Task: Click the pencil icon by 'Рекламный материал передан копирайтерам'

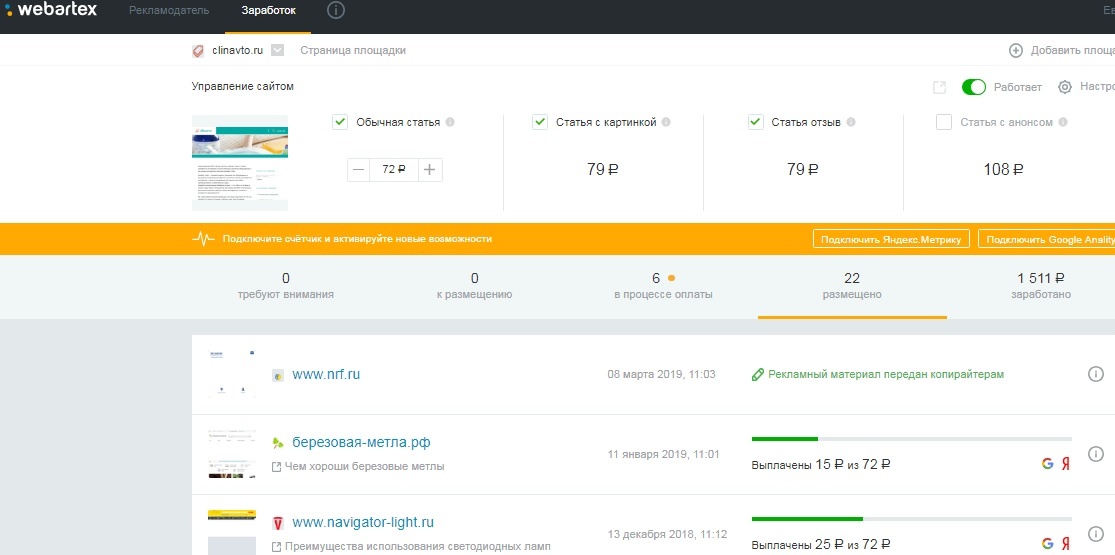Action: point(758,374)
